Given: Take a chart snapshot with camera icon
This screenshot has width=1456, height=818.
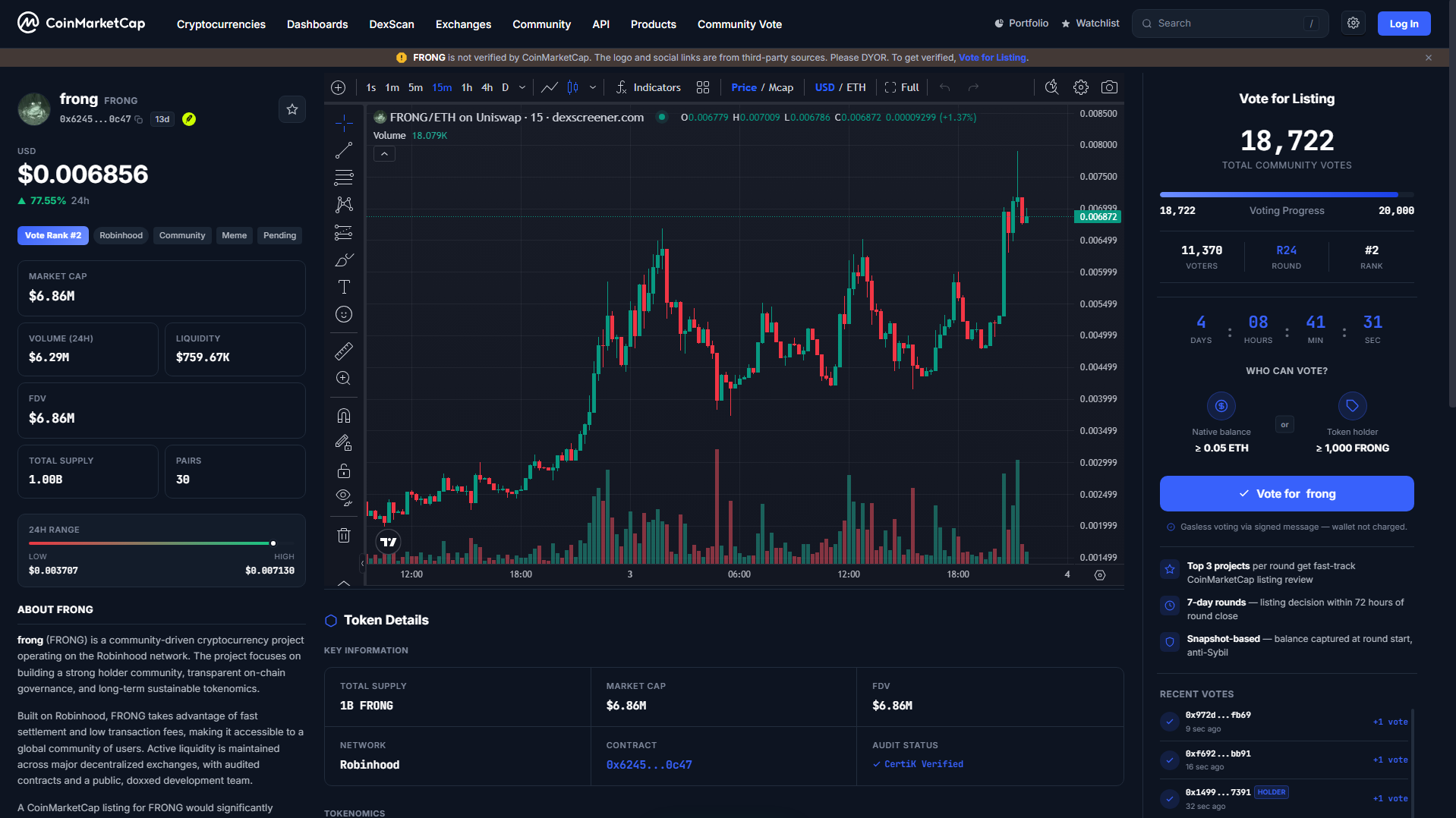Looking at the screenshot, I should click(1109, 87).
